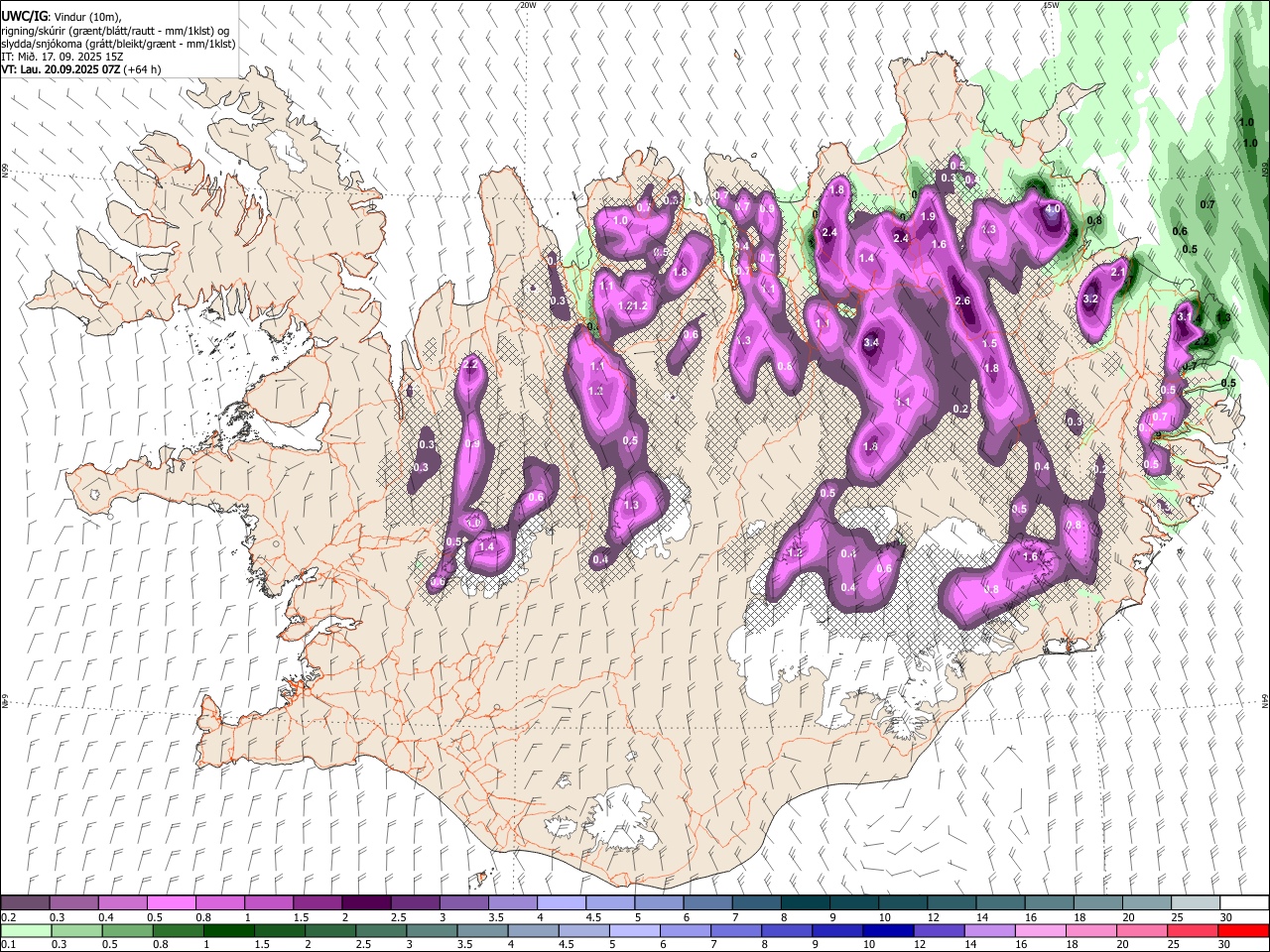Click the '3.2' value in the eastern snow patch
This screenshot has width=1270, height=952.
(x=1090, y=298)
